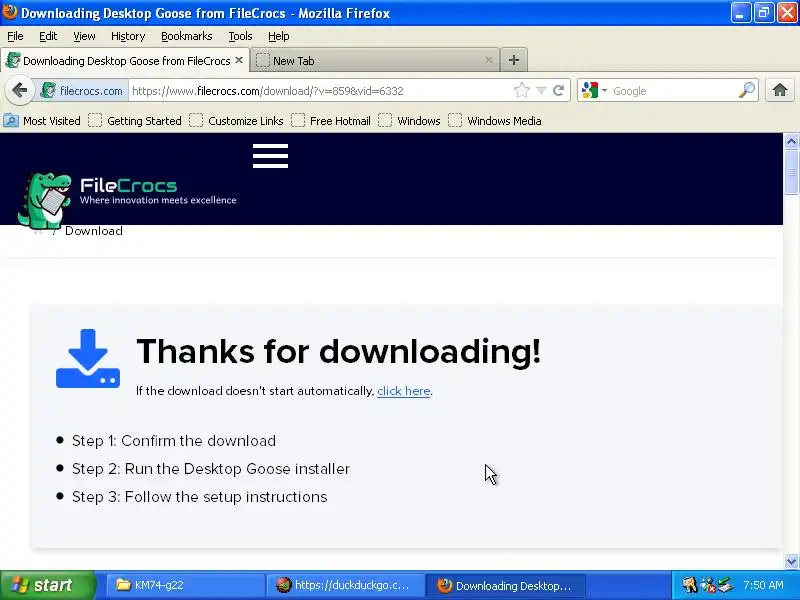Click the first system tray icon
This screenshot has height=600, width=800.
[x=690, y=585]
